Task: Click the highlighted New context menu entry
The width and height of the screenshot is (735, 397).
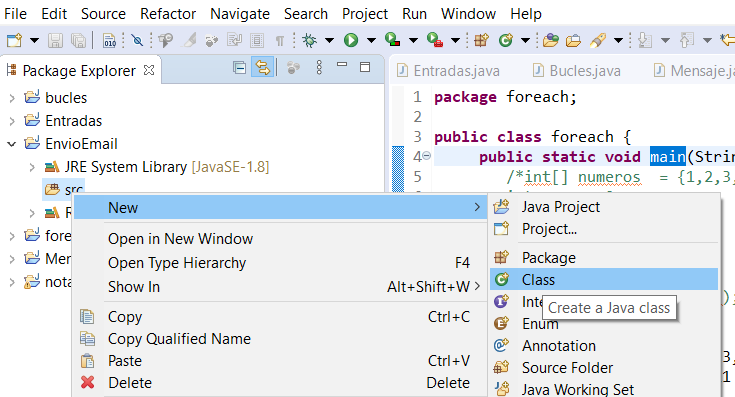Action: click(280, 208)
